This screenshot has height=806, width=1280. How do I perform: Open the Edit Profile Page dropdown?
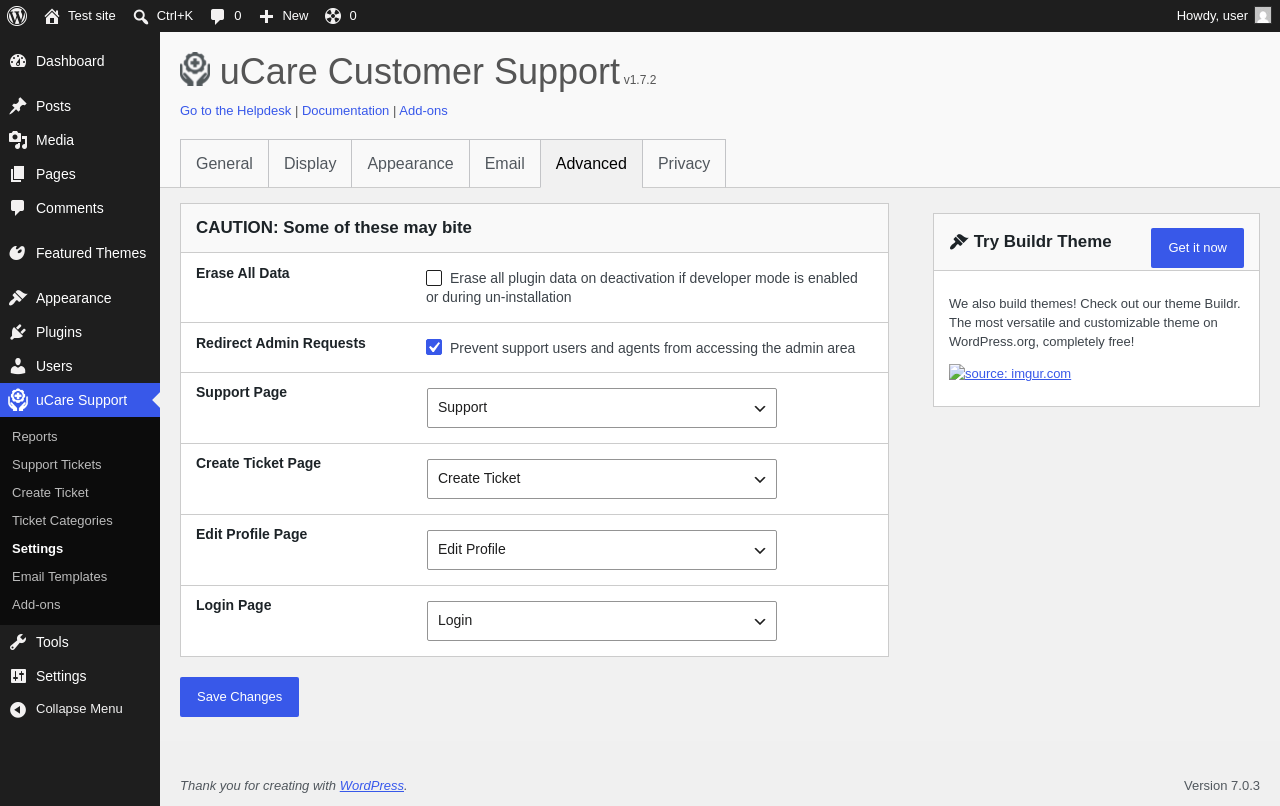coord(602,550)
